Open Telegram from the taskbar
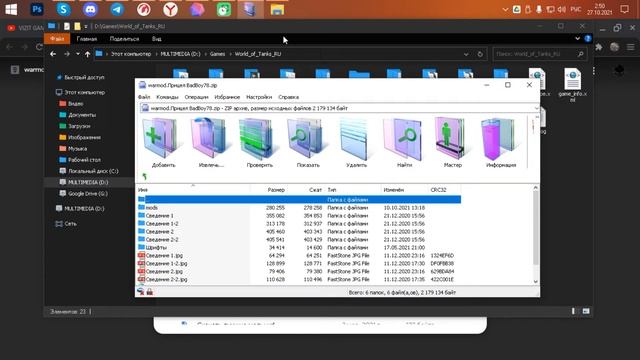Image resolution: width=640 pixels, height=360 pixels. coord(117,9)
